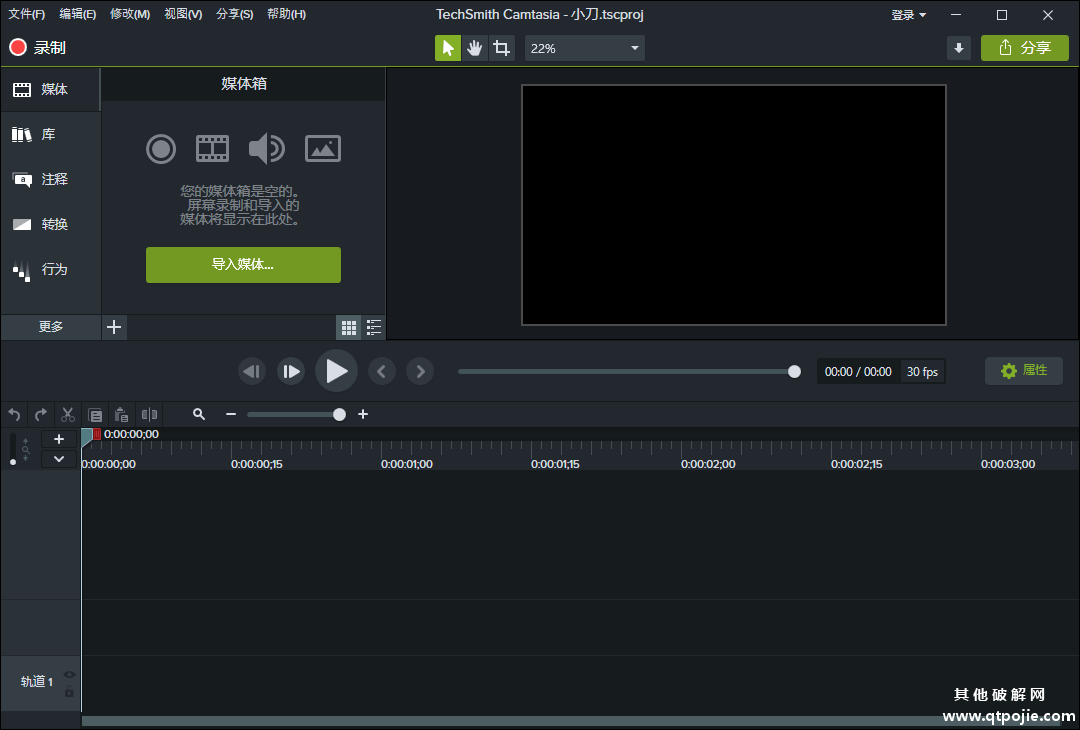Open the 属性 Properties panel
1080x730 pixels.
pyautogui.click(x=1024, y=371)
